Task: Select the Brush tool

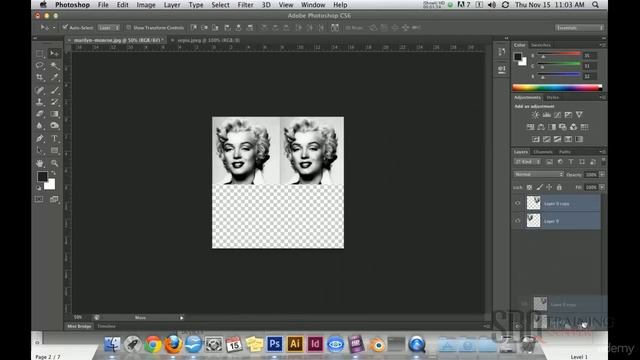Action: pyautogui.click(x=54, y=90)
